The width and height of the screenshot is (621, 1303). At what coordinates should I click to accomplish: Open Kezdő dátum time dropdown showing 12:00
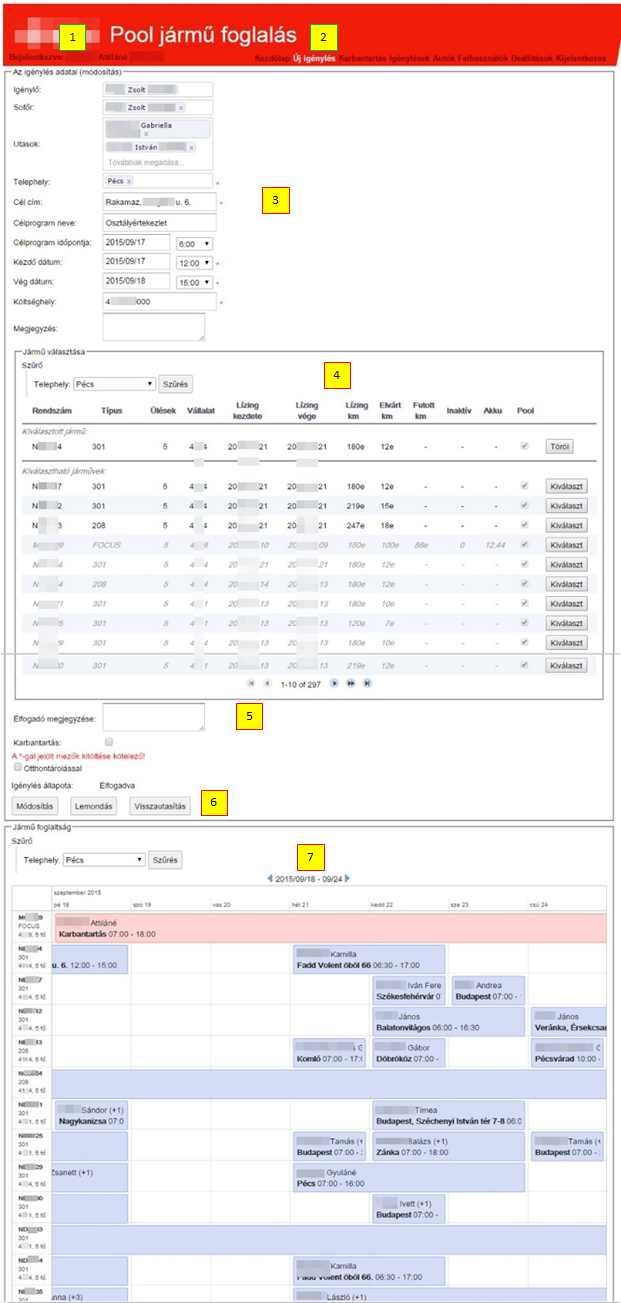[194, 262]
